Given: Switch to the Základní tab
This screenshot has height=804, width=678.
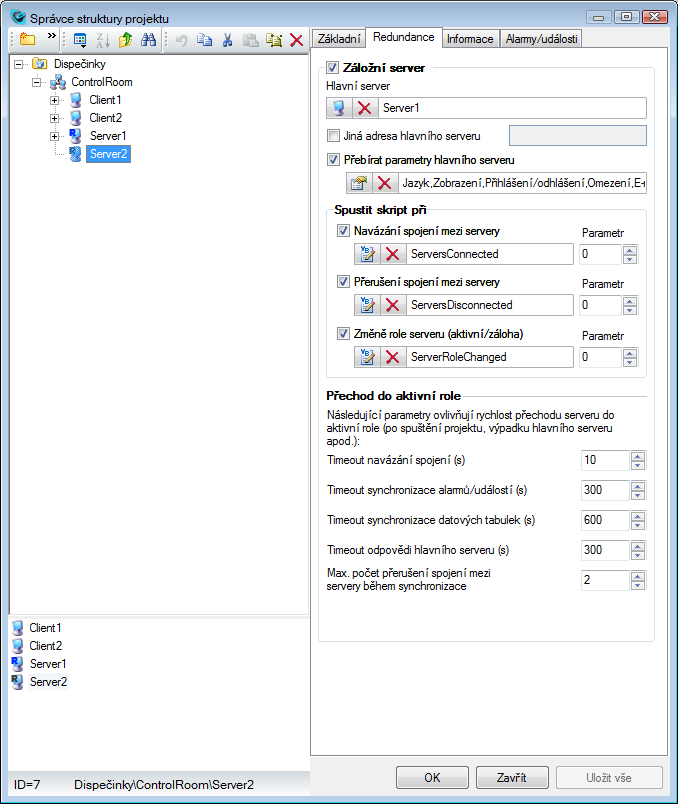Looking at the screenshot, I should 339,39.
